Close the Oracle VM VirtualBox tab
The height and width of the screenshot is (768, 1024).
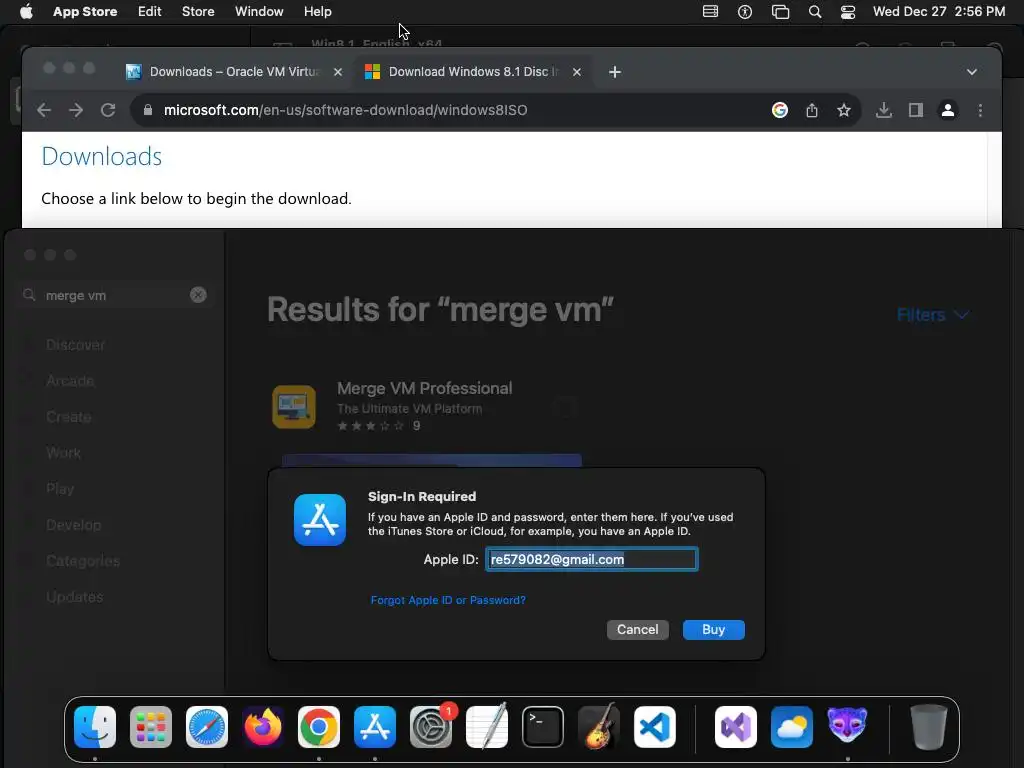pyautogui.click(x=338, y=72)
